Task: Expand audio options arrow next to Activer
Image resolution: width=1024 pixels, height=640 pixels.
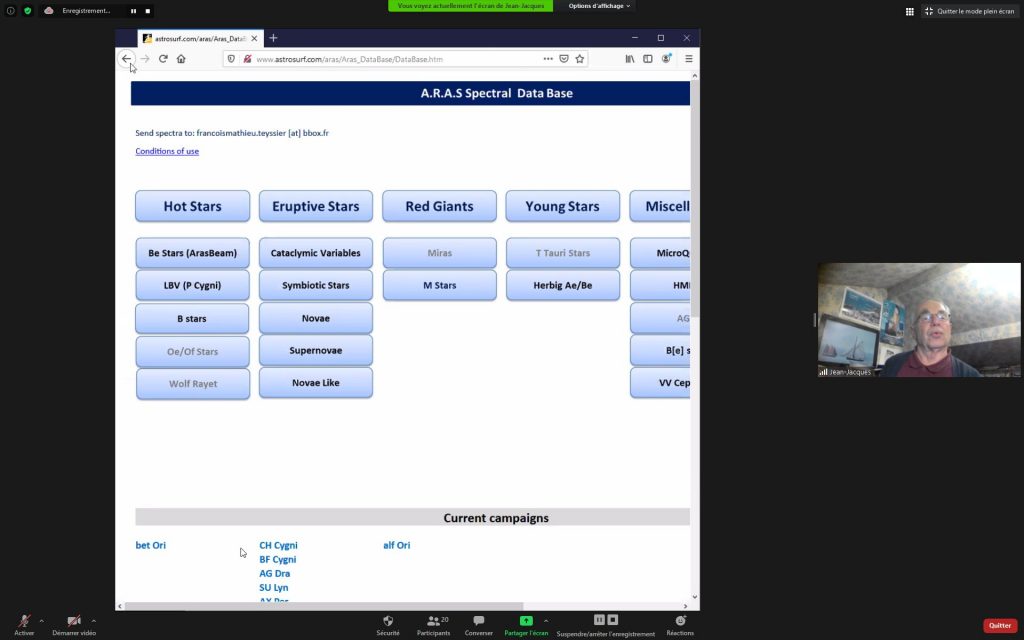Action: pyautogui.click(x=41, y=621)
